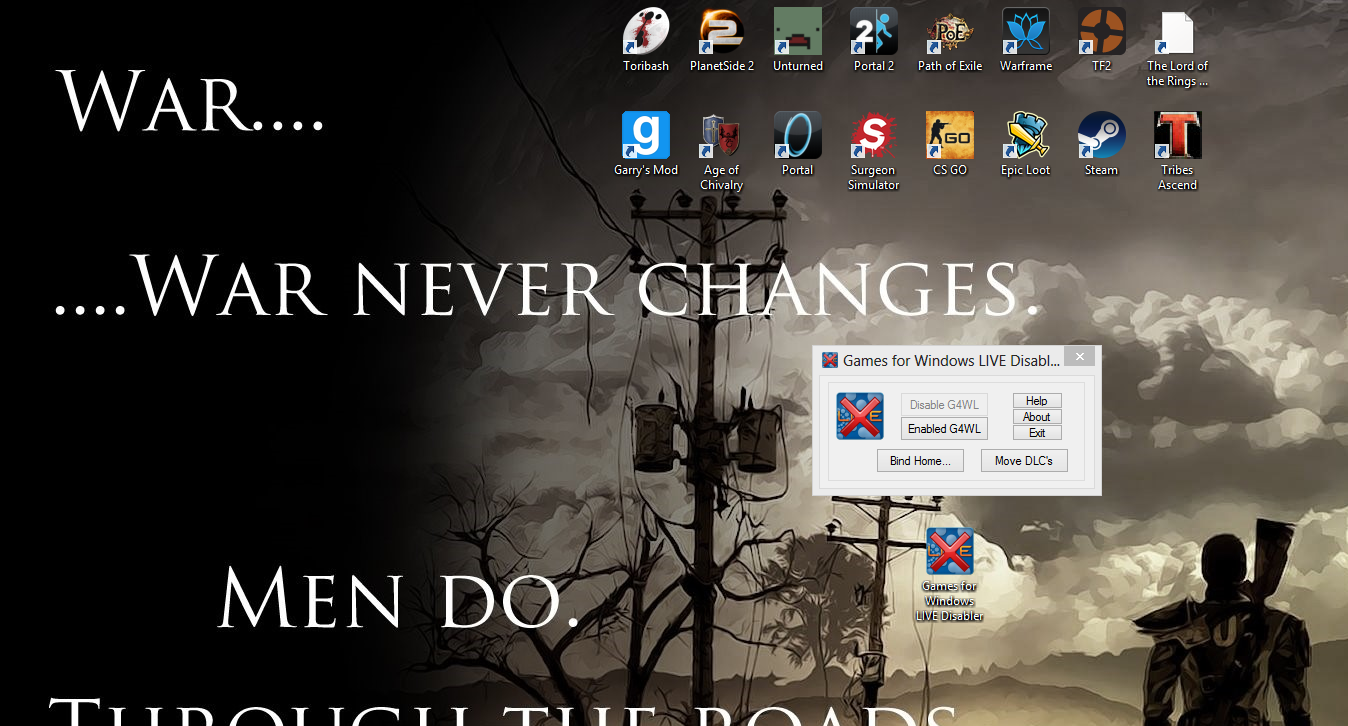Click the original Portal desktop shortcut
Image resolution: width=1348 pixels, height=726 pixels.
[798, 144]
